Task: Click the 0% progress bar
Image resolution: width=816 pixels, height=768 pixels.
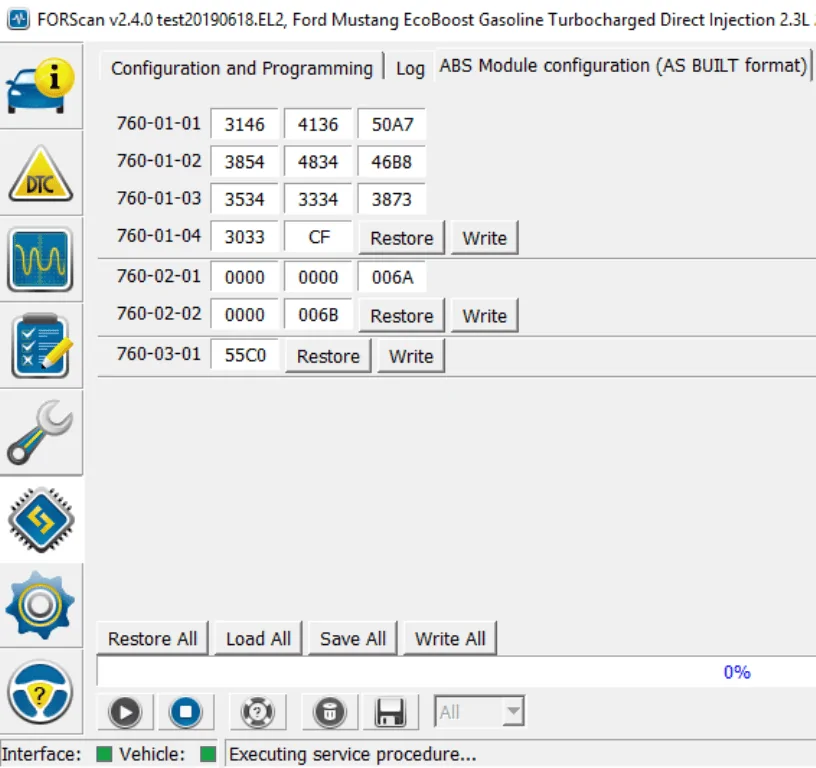Action: pos(456,672)
